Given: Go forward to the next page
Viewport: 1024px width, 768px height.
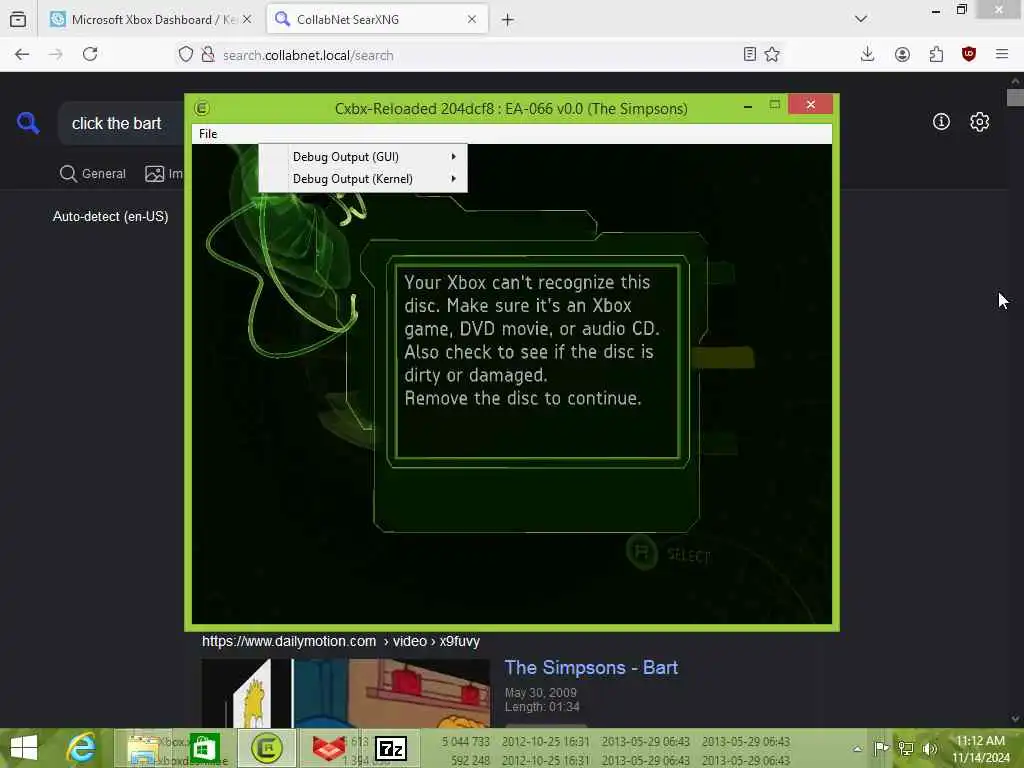Looking at the screenshot, I should click(x=56, y=55).
